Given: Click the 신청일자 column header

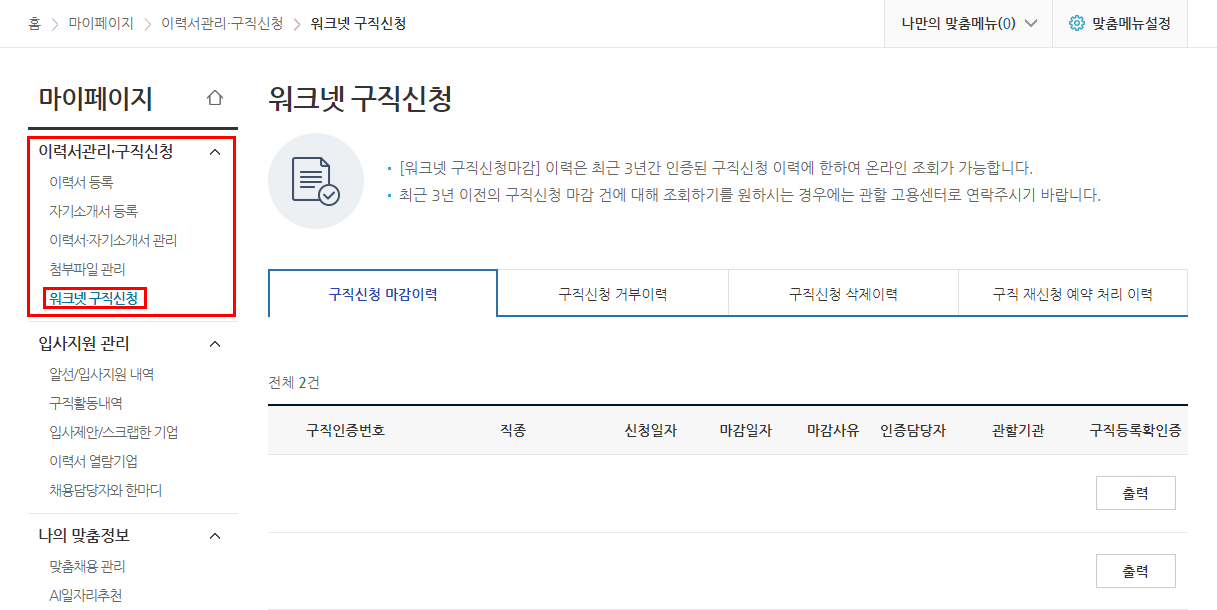Looking at the screenshot, I should pos(651,430).
